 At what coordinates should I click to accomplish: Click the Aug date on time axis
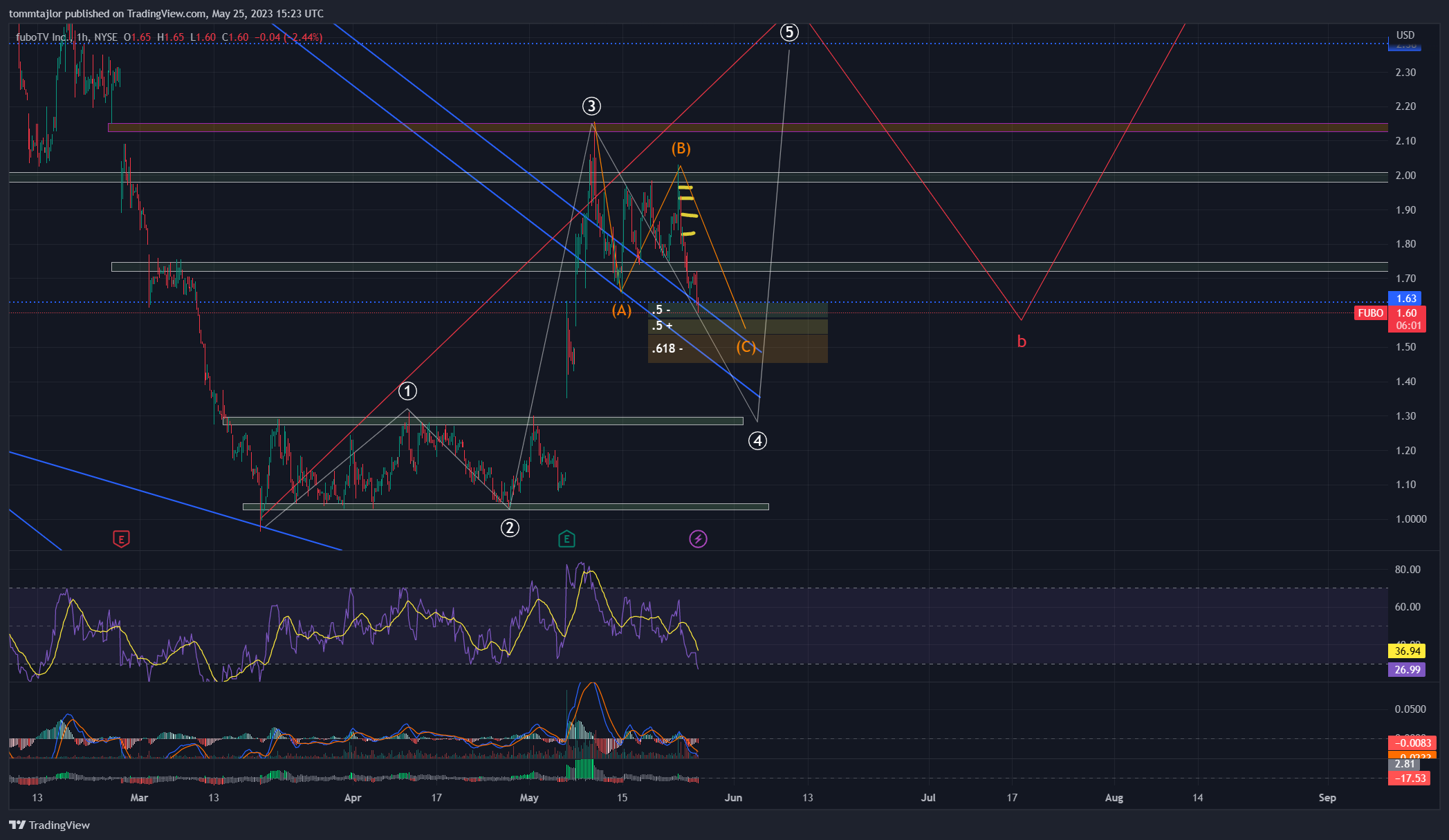[x=1114, y=798]
